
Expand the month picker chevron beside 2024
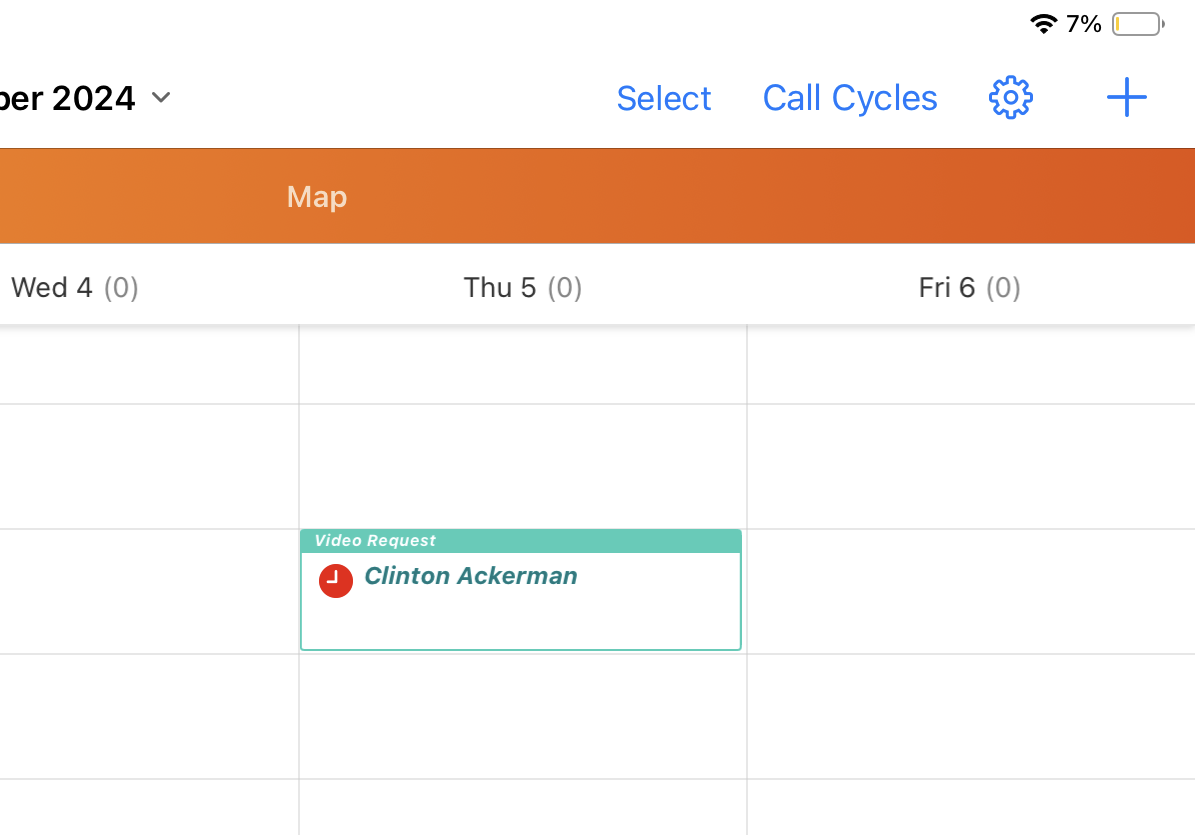coord(161,98)
